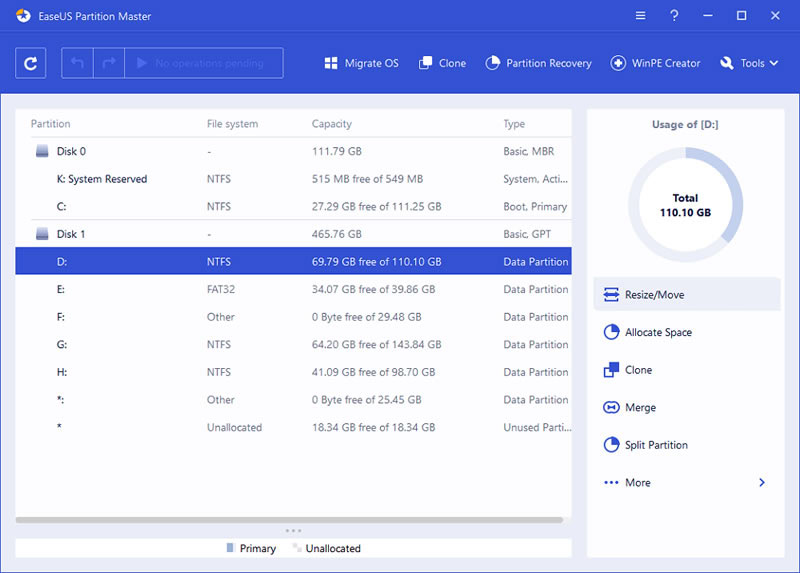Click the refresh disk information icon
Screen dimensions: 800x573
(31, 63)
